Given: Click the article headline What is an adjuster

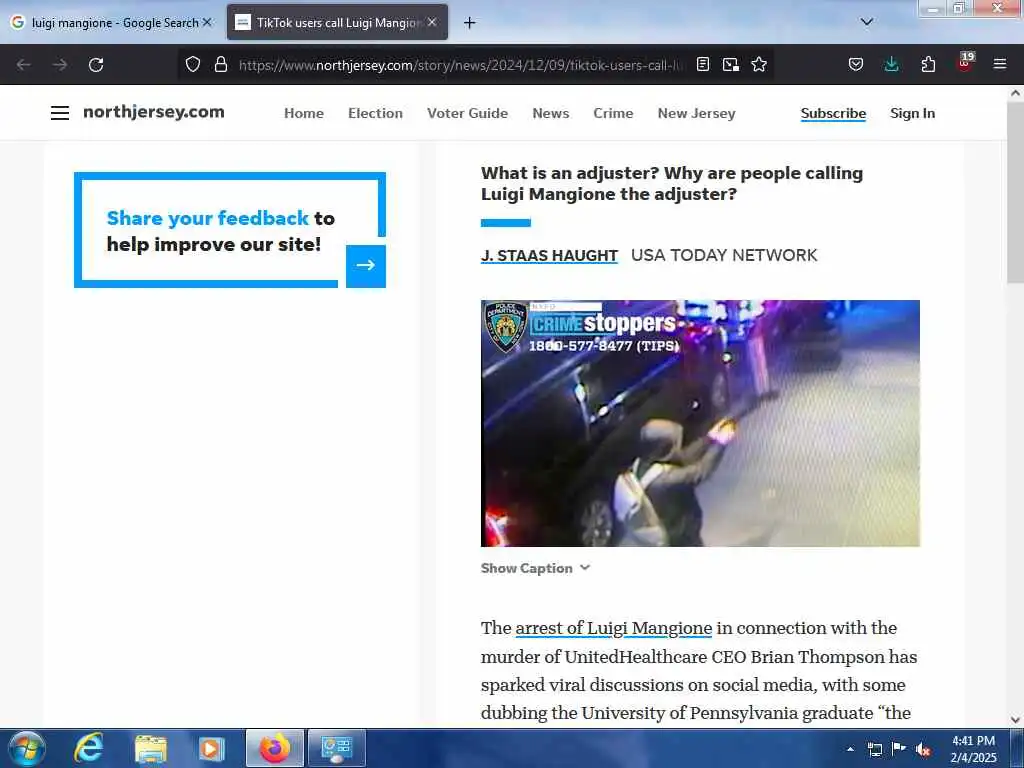Looking at the screenshot, I should 672,184.
